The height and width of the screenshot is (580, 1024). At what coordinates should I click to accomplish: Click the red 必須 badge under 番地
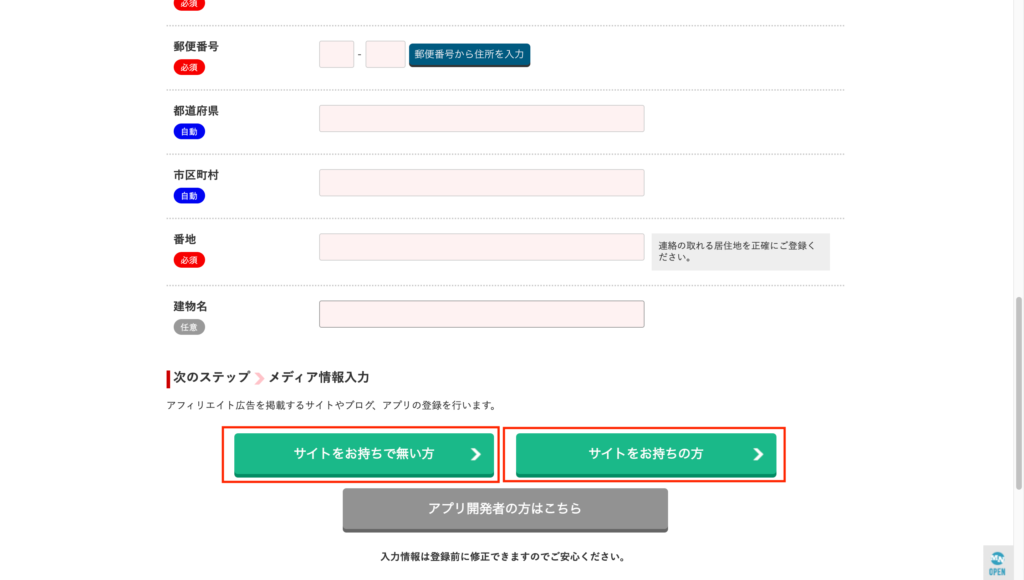(189, 260)
